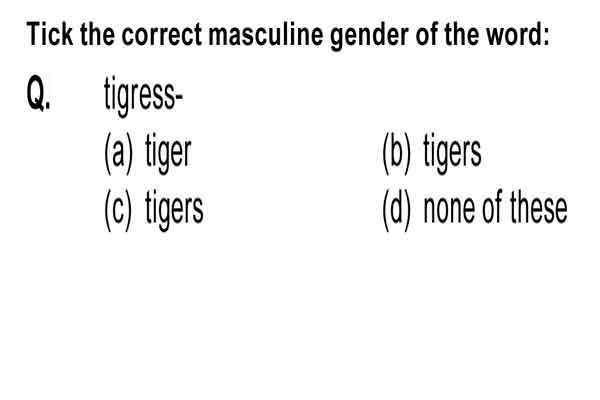Click the question word tigress-
The width and height of the screenshot is (600, 400).
[x=143, y=96]
